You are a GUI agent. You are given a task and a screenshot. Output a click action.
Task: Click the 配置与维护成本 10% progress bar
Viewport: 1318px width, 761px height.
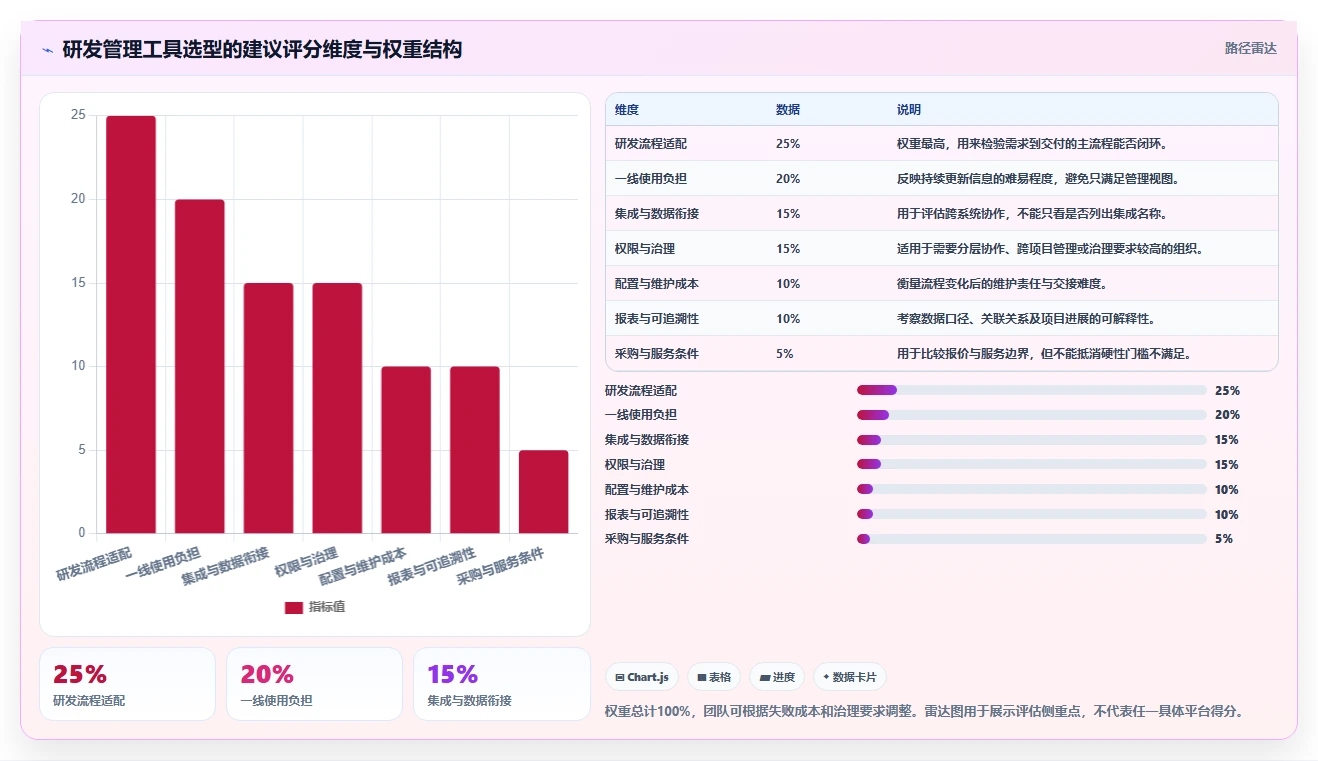click(x=1032, y=489)
